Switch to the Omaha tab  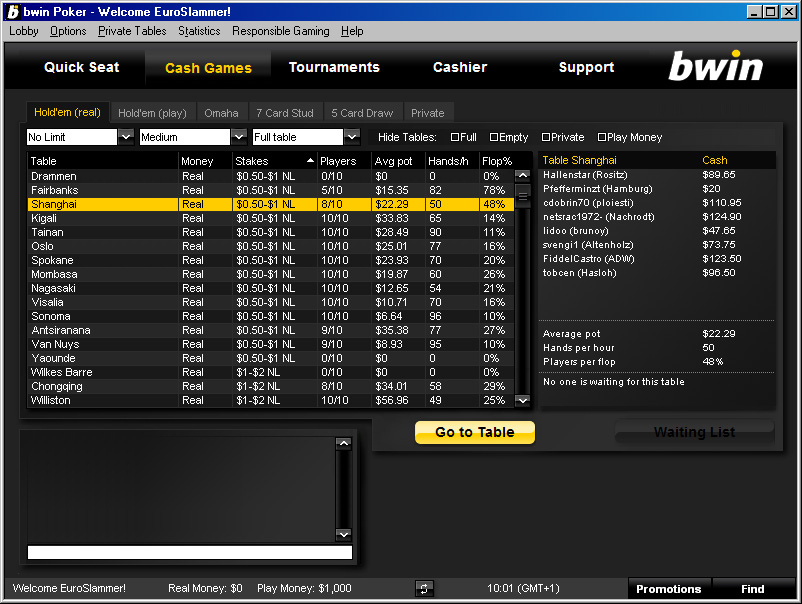click(x=221, y=113)
